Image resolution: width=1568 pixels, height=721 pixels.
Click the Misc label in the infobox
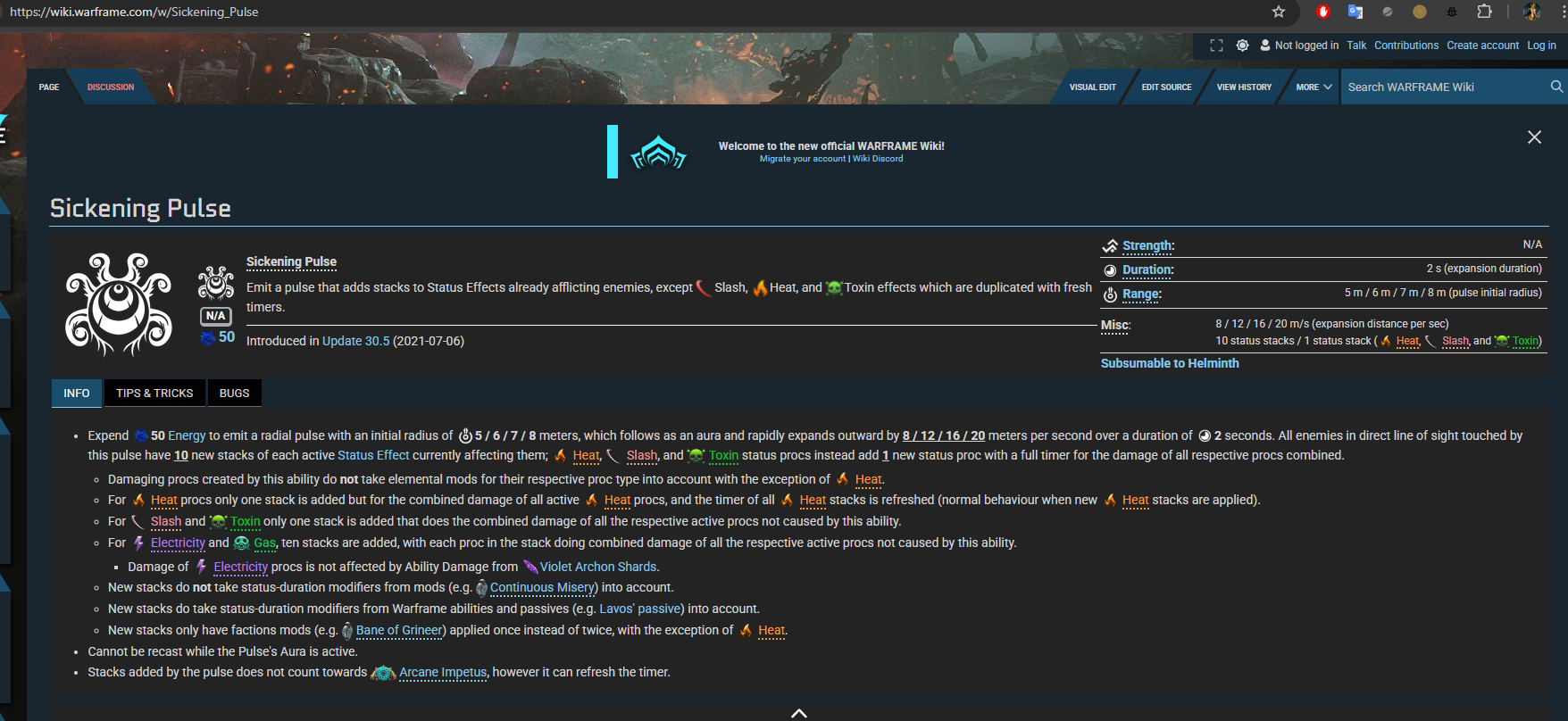tap(1116, 326)
